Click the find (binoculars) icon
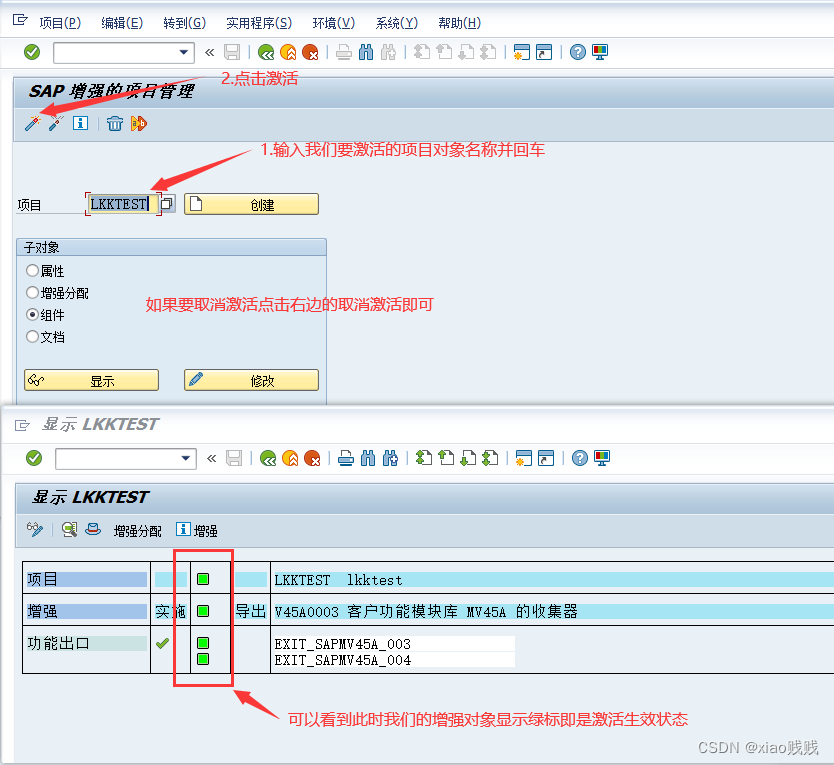This screenshot has width=834, height=765. [x=366, y=51]
